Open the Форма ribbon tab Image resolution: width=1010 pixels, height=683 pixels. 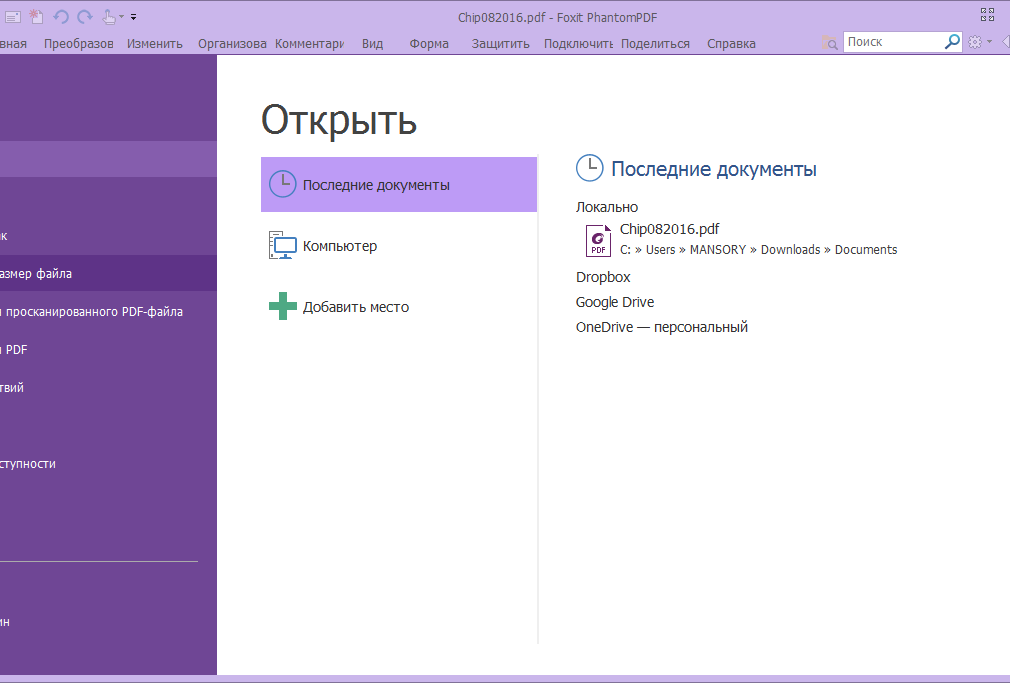point(429,44)
